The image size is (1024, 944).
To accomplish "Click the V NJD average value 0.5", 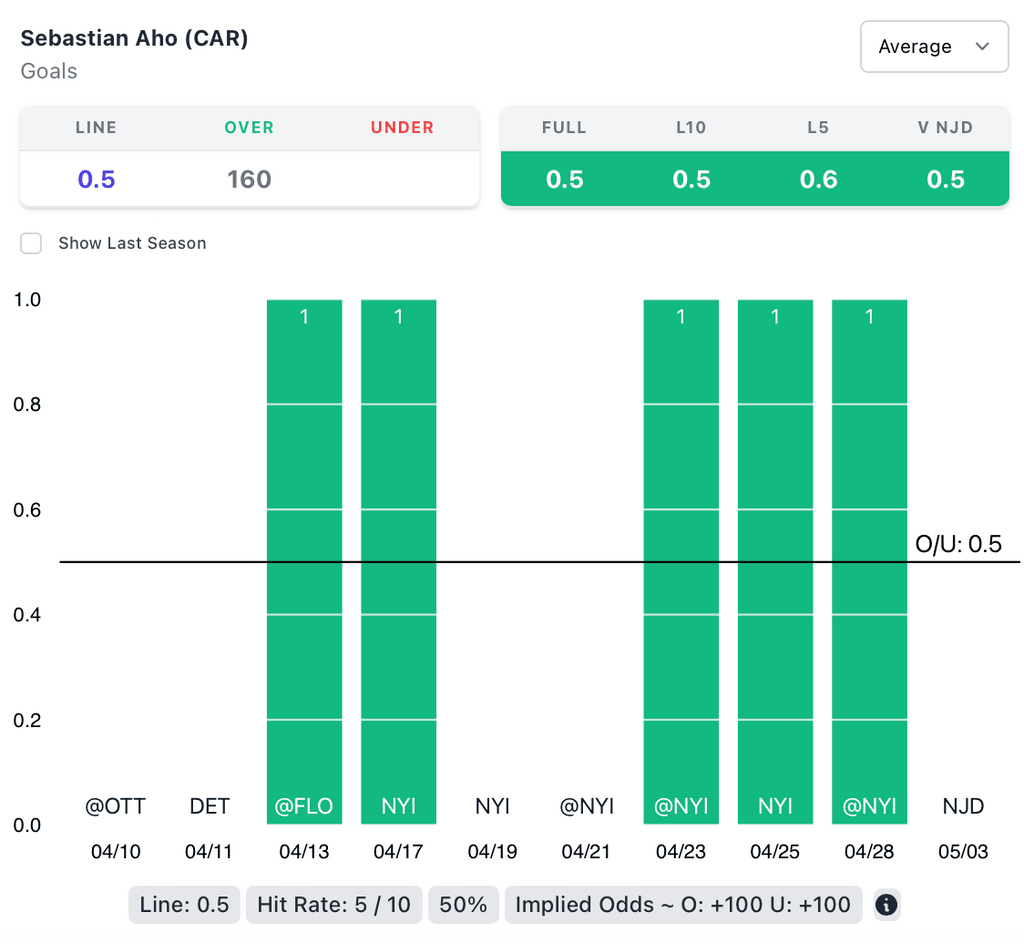I will click(945, 179).
